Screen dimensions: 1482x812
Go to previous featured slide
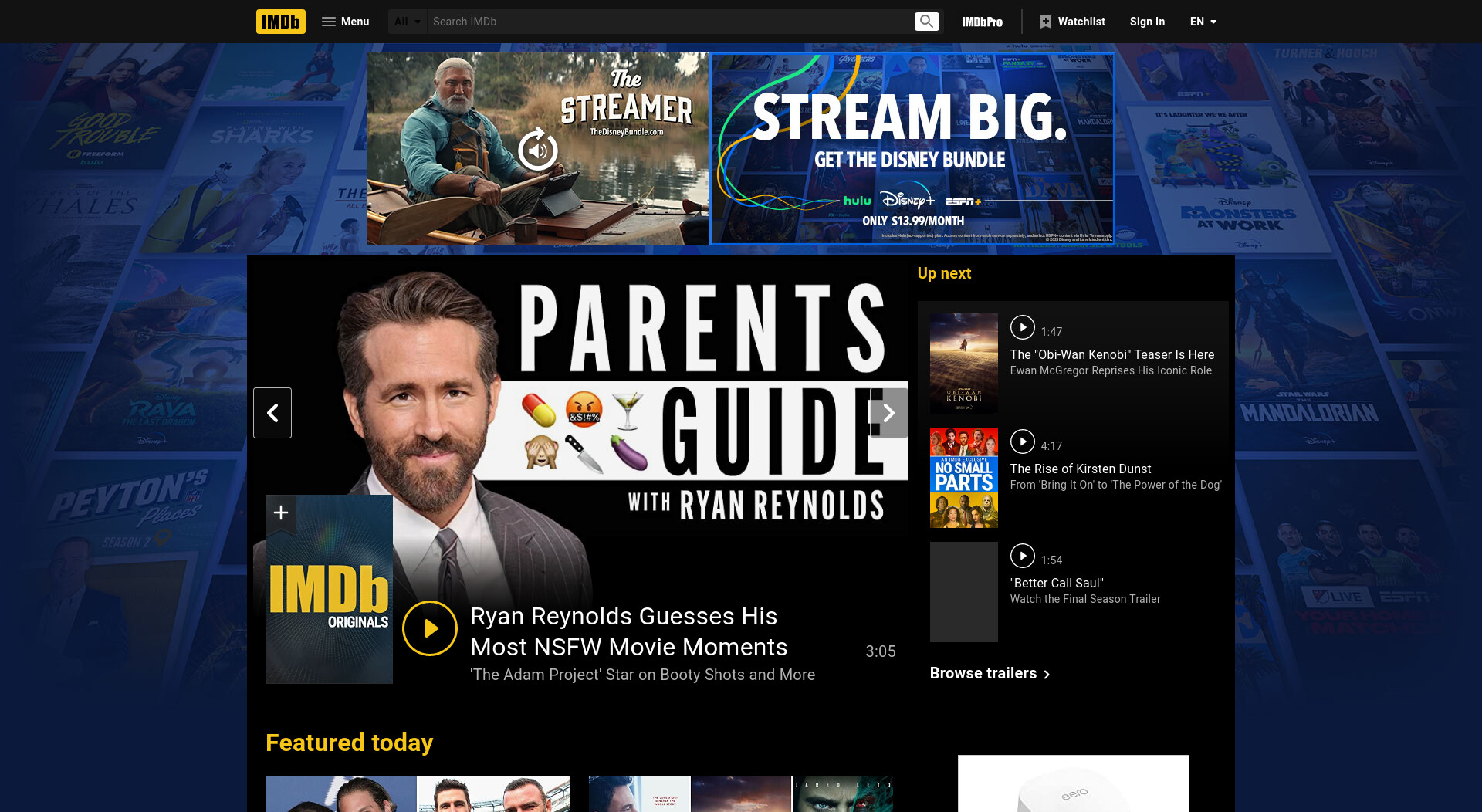point(272,413)
